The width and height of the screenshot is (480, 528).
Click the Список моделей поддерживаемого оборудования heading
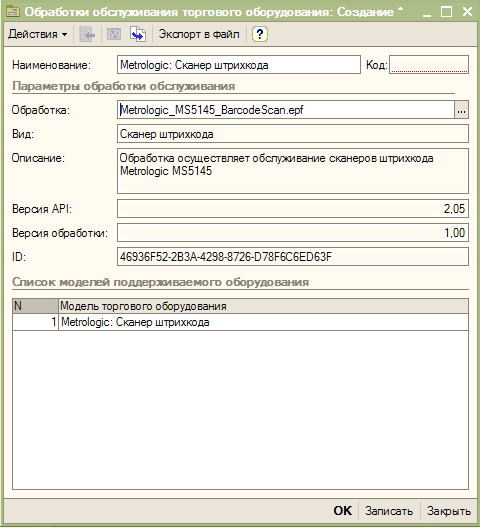161,282
